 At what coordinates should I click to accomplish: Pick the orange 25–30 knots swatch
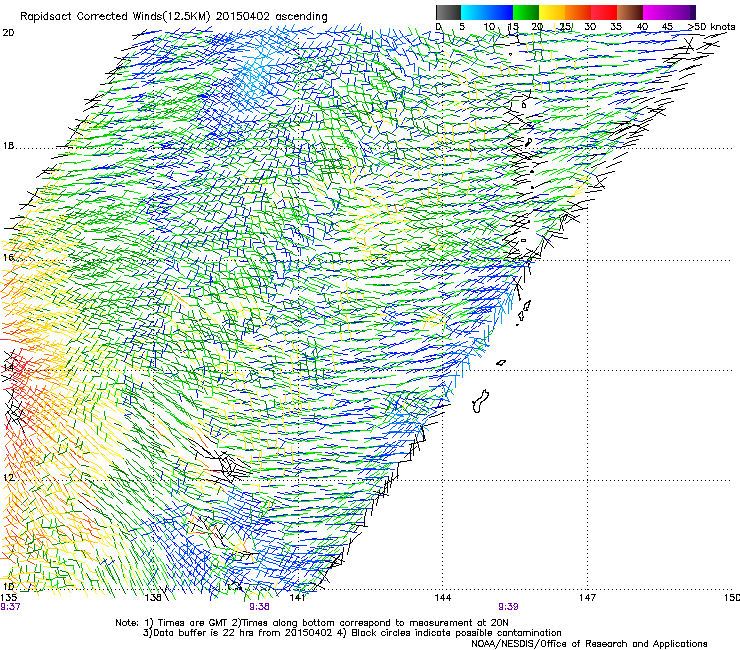pyautogui.click(x=578, y=12)
